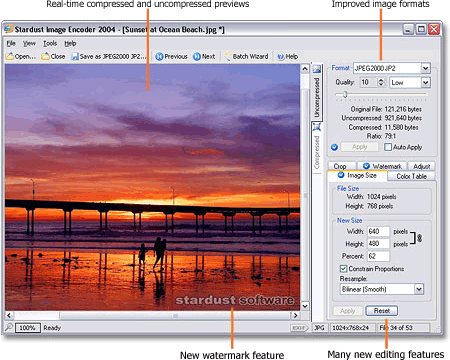Click the Compressed 11,580 bytes value
Viewport: 450px width, 360px height.
pyautogui.click(x=401, y=127)
